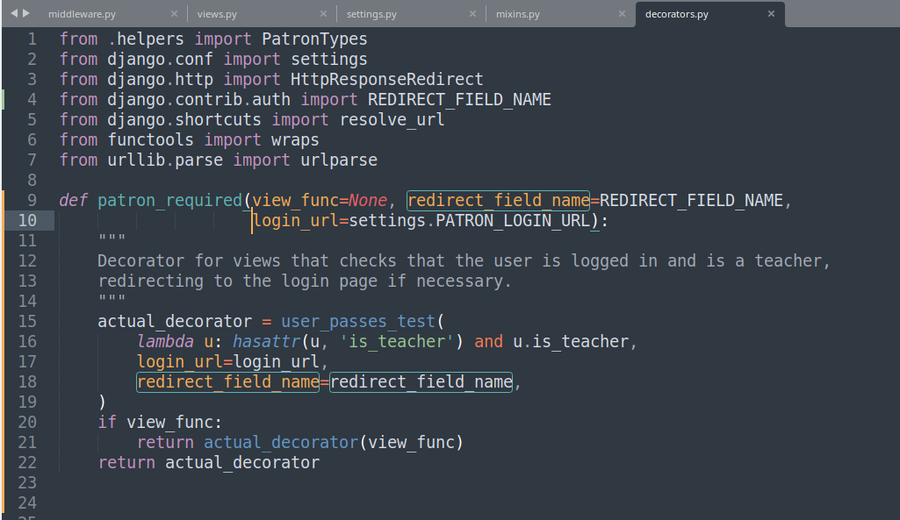Switch to the views.py tab
The height and width of the screenshot is (520, 900).
[217, 14]
